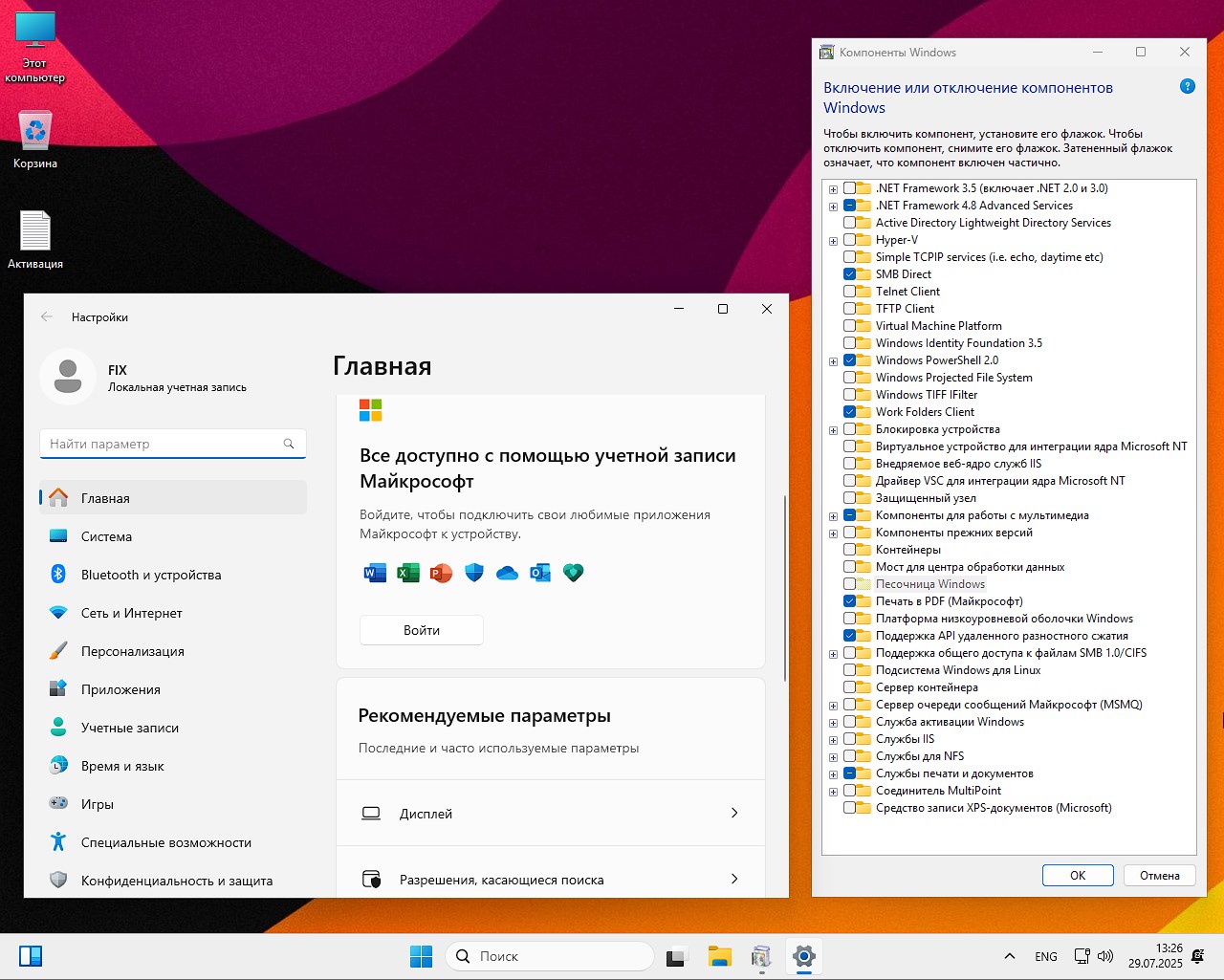Enable Telnet Client checkbox
This screenshot has height=980, width=1224.
point(850,292)
